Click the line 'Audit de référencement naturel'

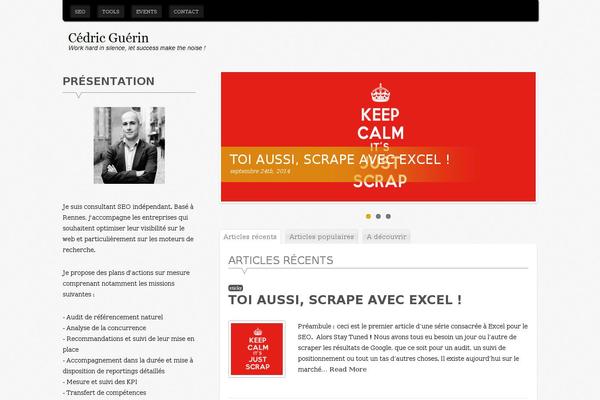coord(113,317)
